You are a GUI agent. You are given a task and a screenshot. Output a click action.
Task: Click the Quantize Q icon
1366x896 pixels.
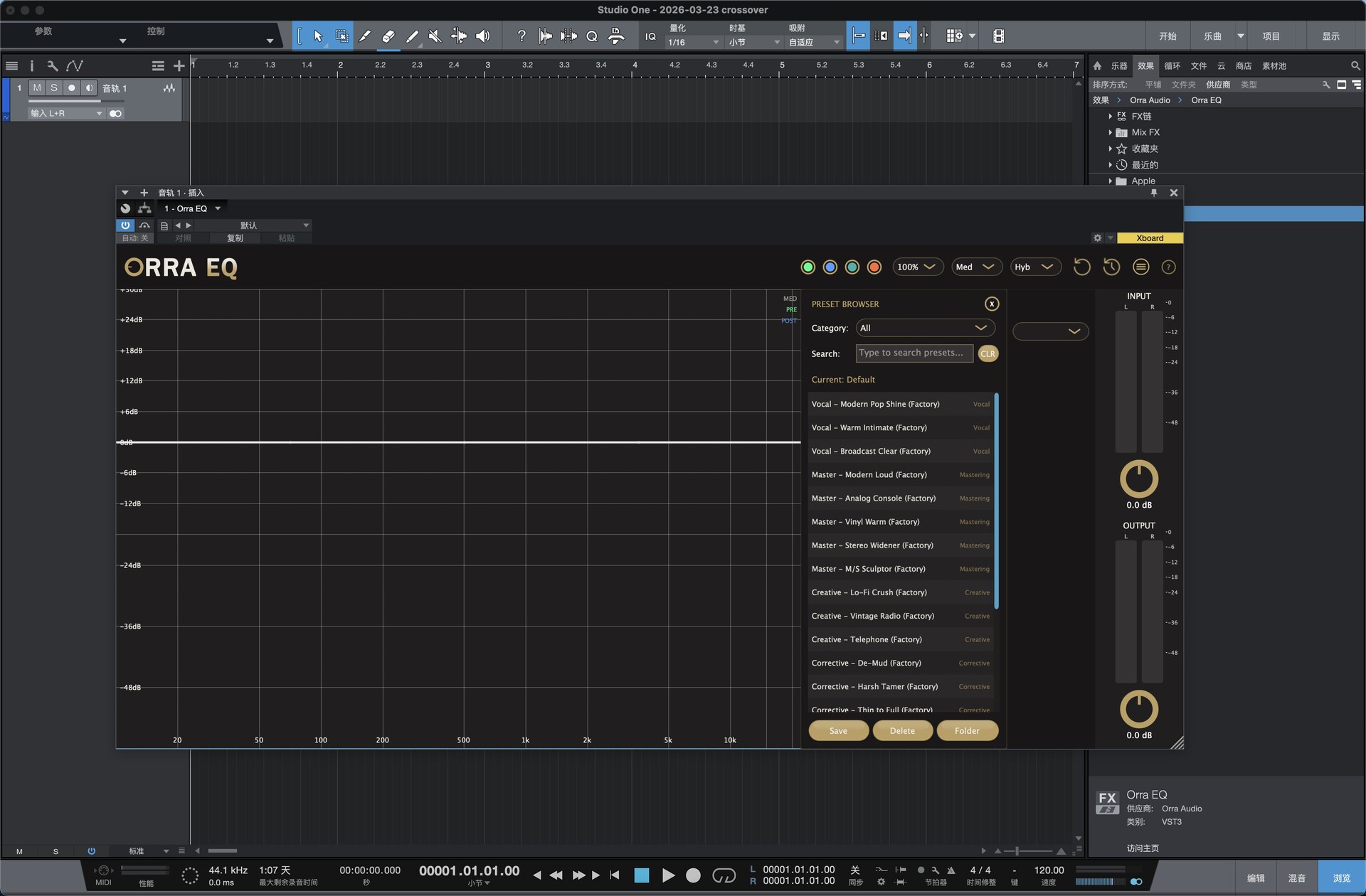pyautogui.click(x=592, y=36)
